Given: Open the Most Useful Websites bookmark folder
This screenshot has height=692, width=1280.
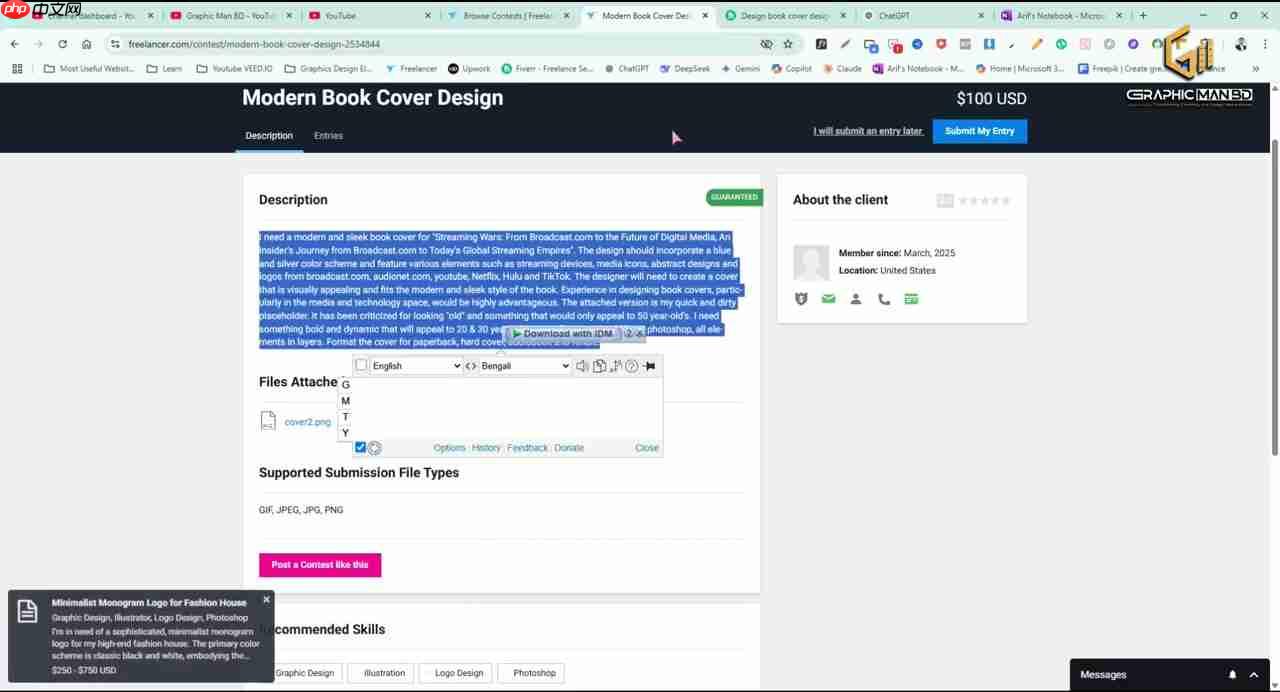Looking at the screenshot, I should [89, 69].
